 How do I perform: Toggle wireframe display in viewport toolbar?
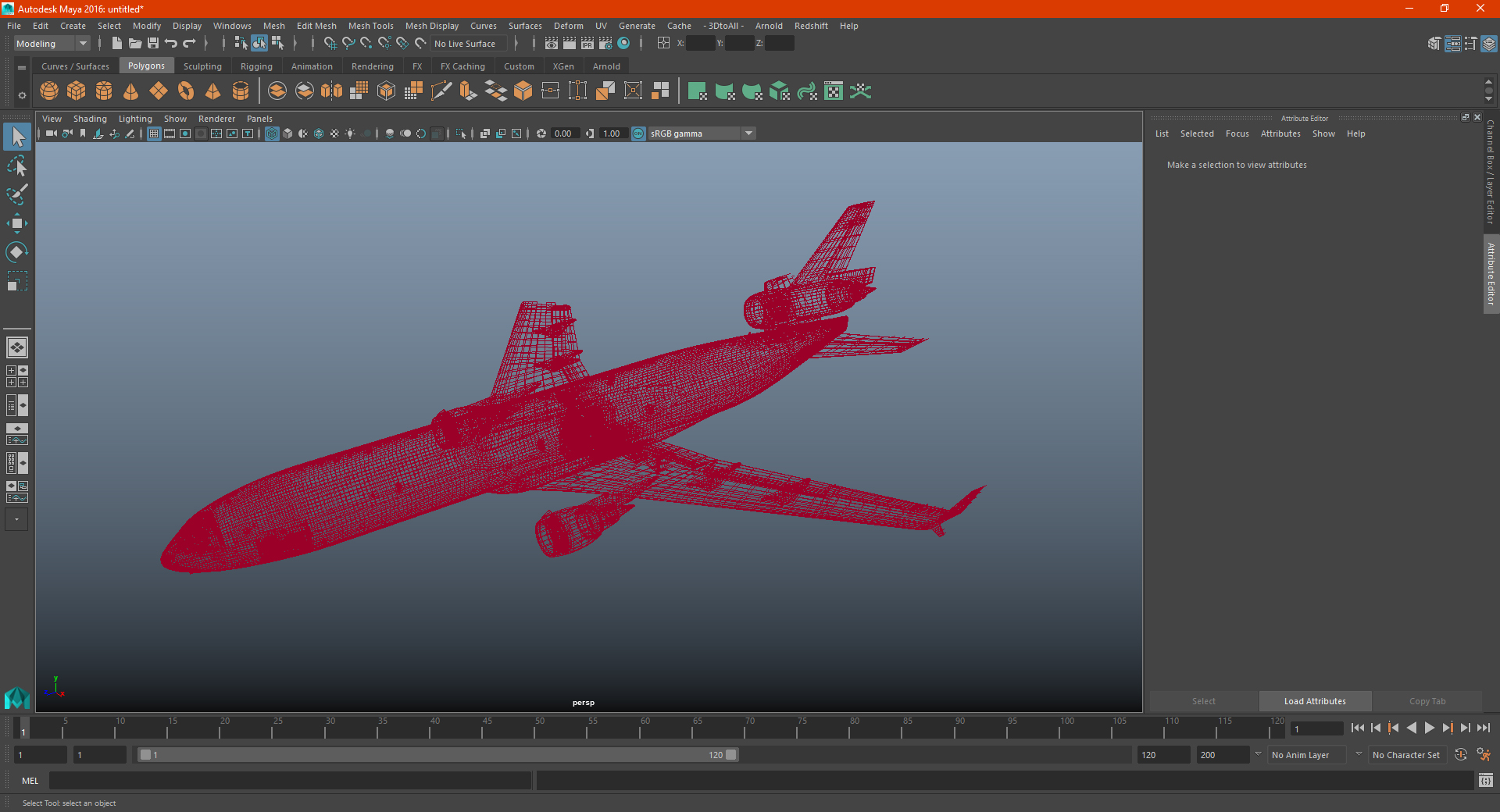[272, 134]
